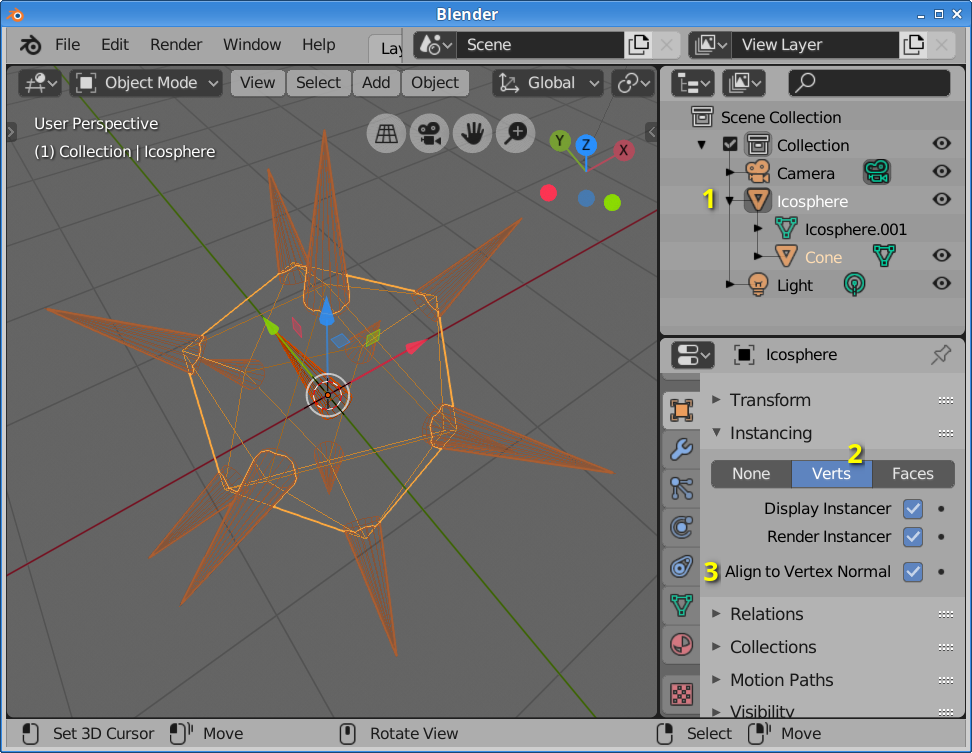Image resolution: width=972 pixels, height=753 pixels.
Task: Open the editor type dropdown in viewport
Action: [41, 82]
